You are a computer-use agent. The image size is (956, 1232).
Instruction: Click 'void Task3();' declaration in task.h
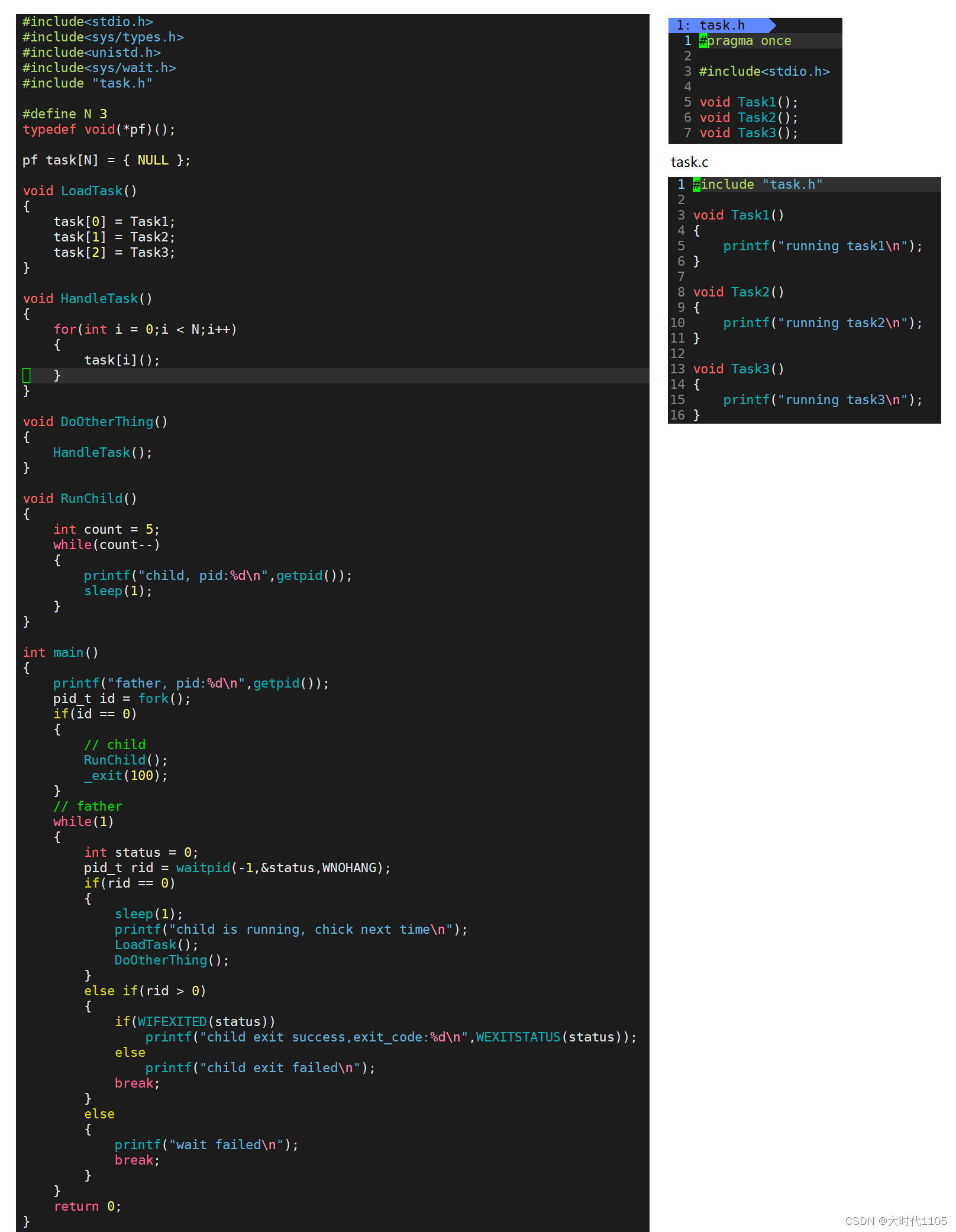[x=749, y=133]
